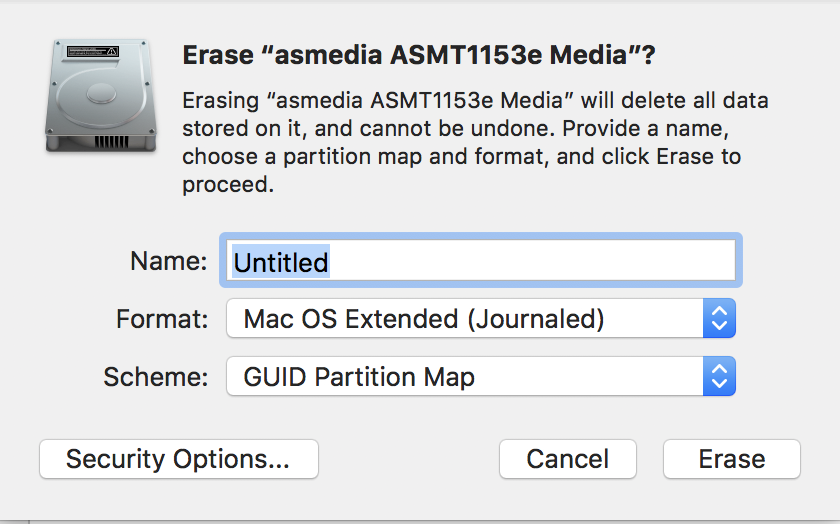840x524 pixels.
Task: Click the blue arrows of the Scheme popup
Action: [x=720, y=377]
